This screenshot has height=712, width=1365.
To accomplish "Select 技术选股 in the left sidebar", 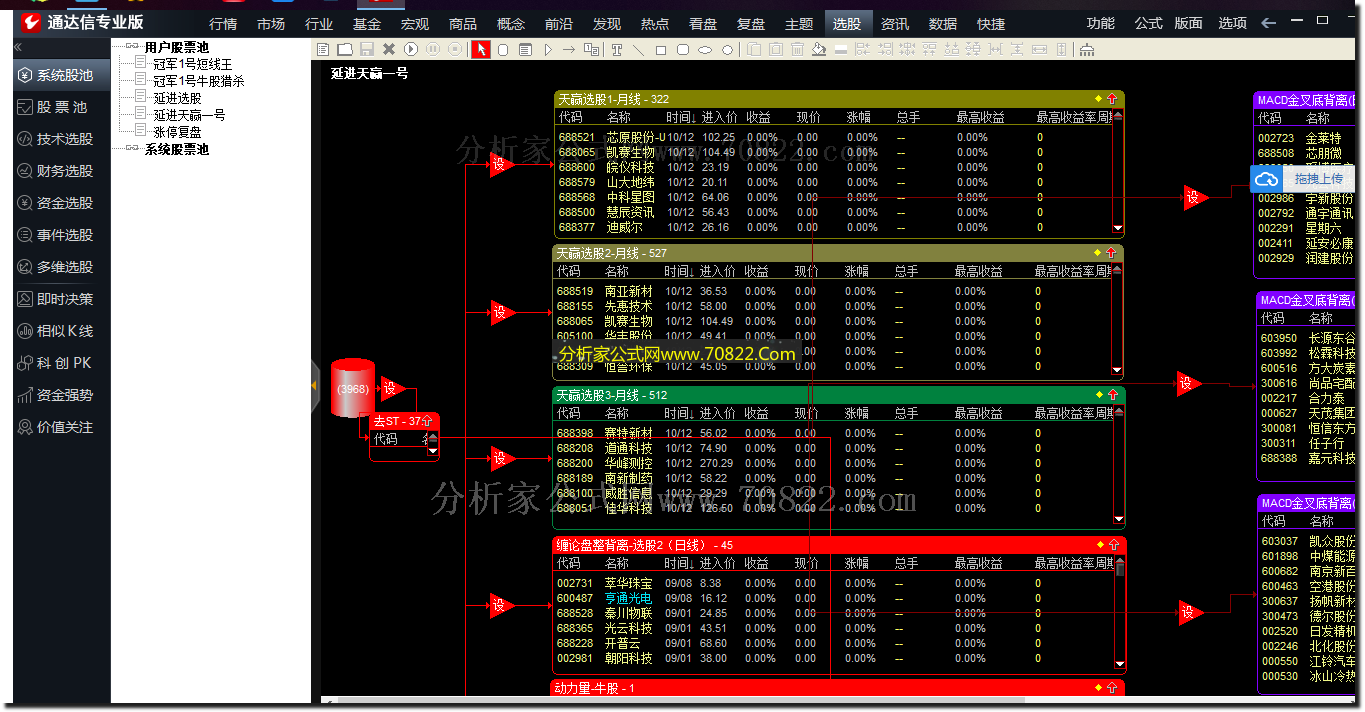I will 62,139.
